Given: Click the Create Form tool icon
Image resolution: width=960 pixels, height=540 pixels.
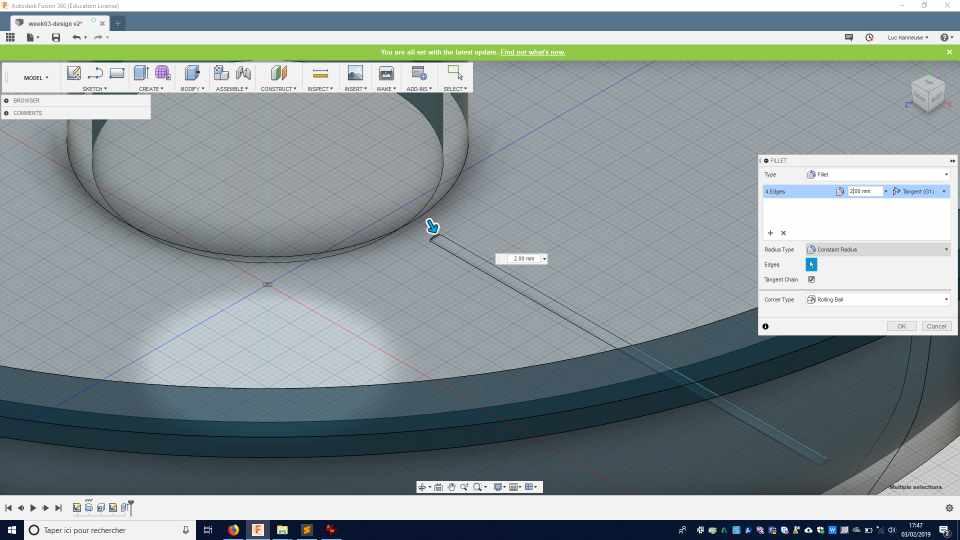Looking at the screenshot, I should 163,73.
